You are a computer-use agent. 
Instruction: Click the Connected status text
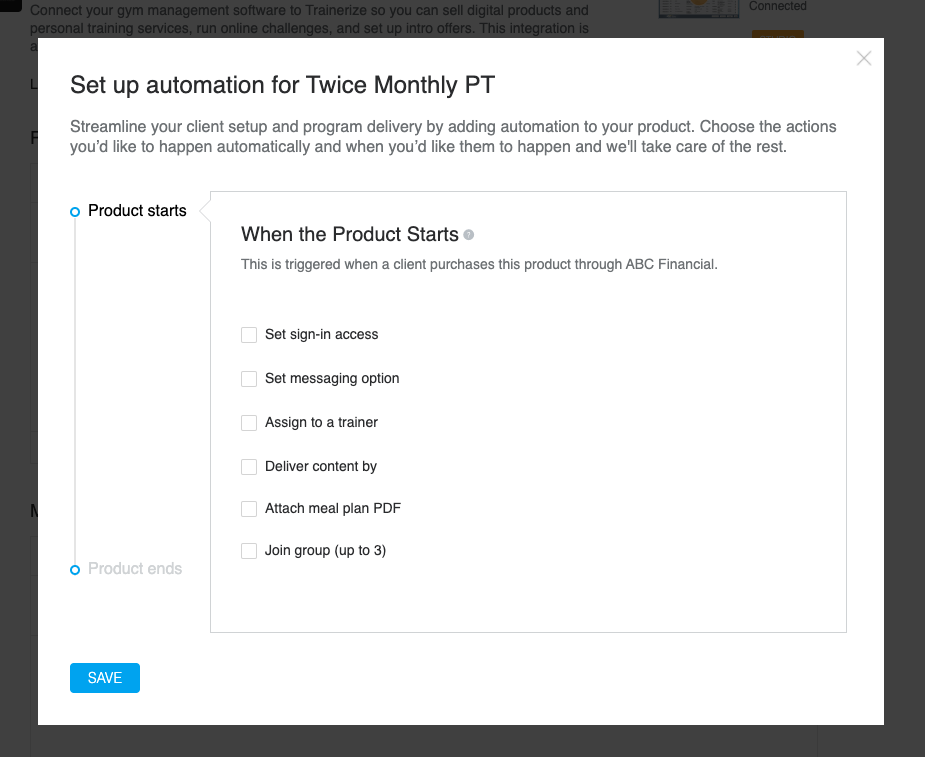click(x=778, y=6)
